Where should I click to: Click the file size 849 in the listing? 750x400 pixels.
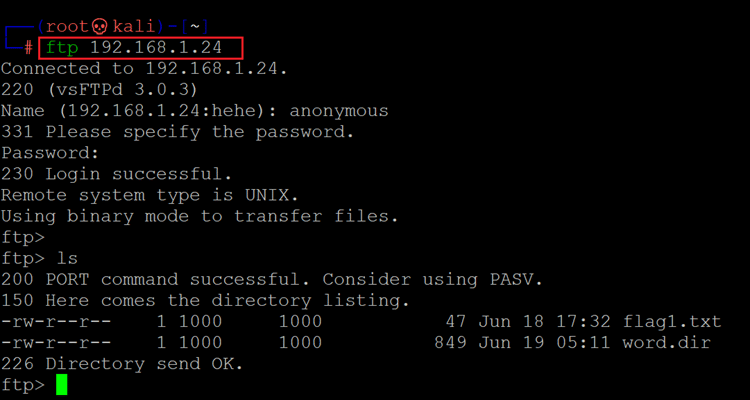point(452,343)
